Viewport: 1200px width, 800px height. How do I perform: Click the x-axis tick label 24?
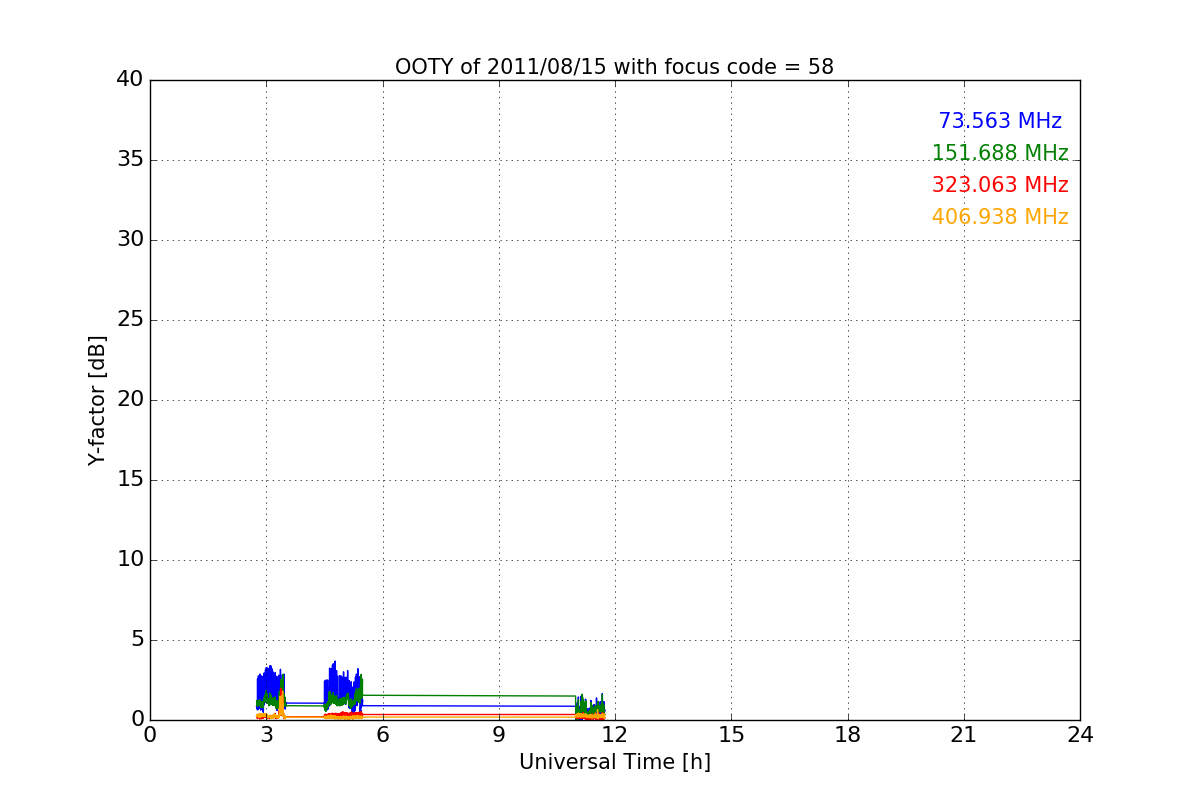(1080, 734)
